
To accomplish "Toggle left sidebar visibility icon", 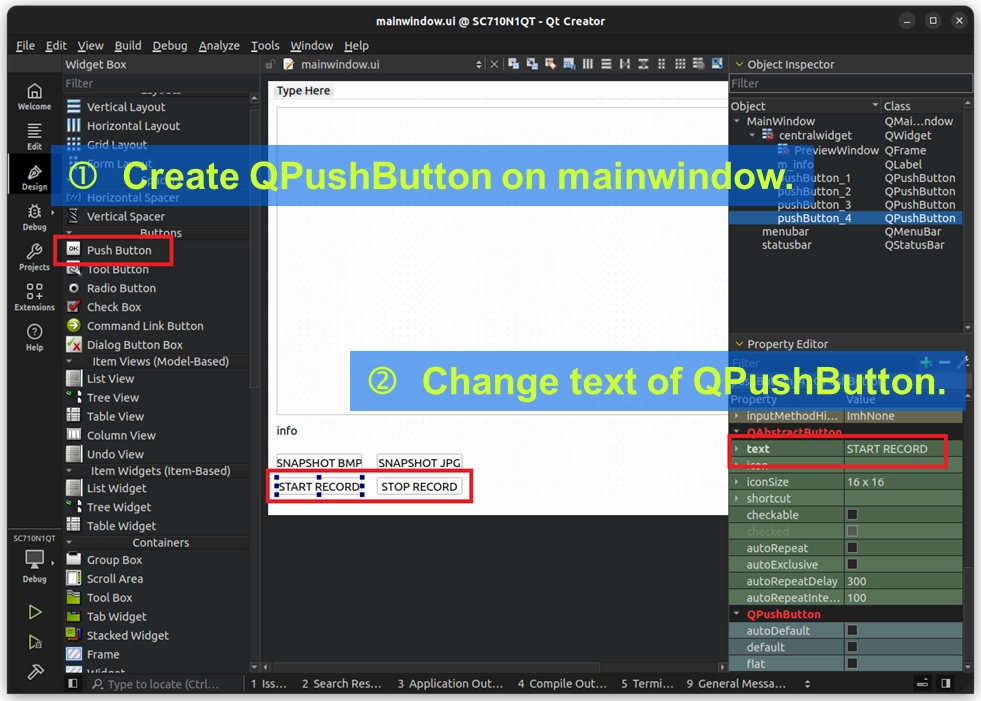I will [x=73, y=683].
